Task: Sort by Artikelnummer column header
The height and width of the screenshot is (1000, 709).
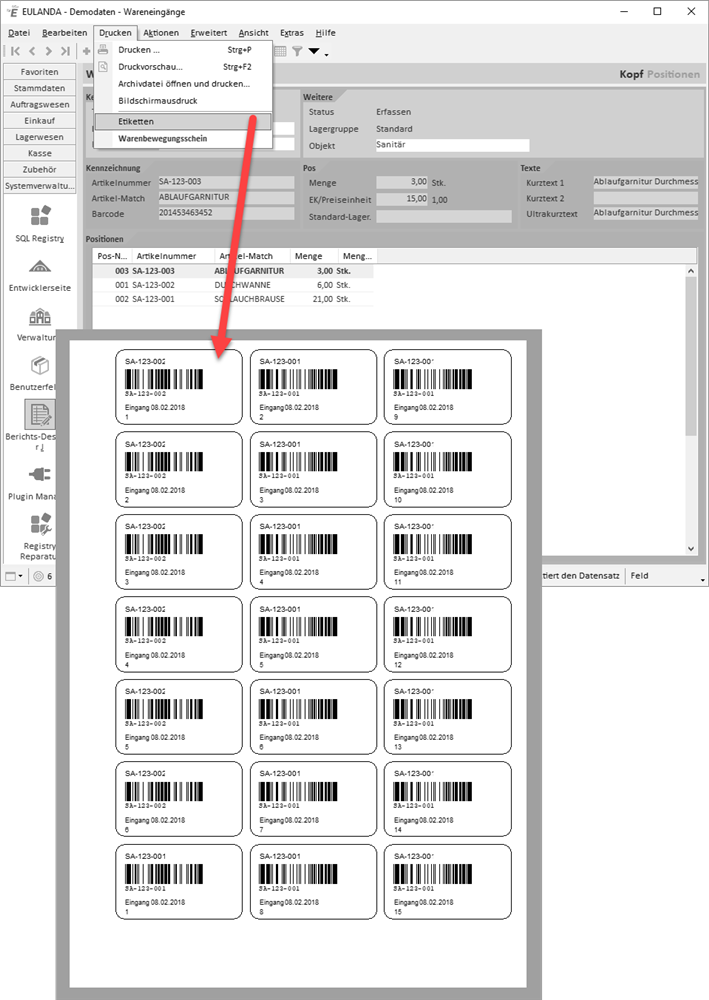Action: (173, 256)
